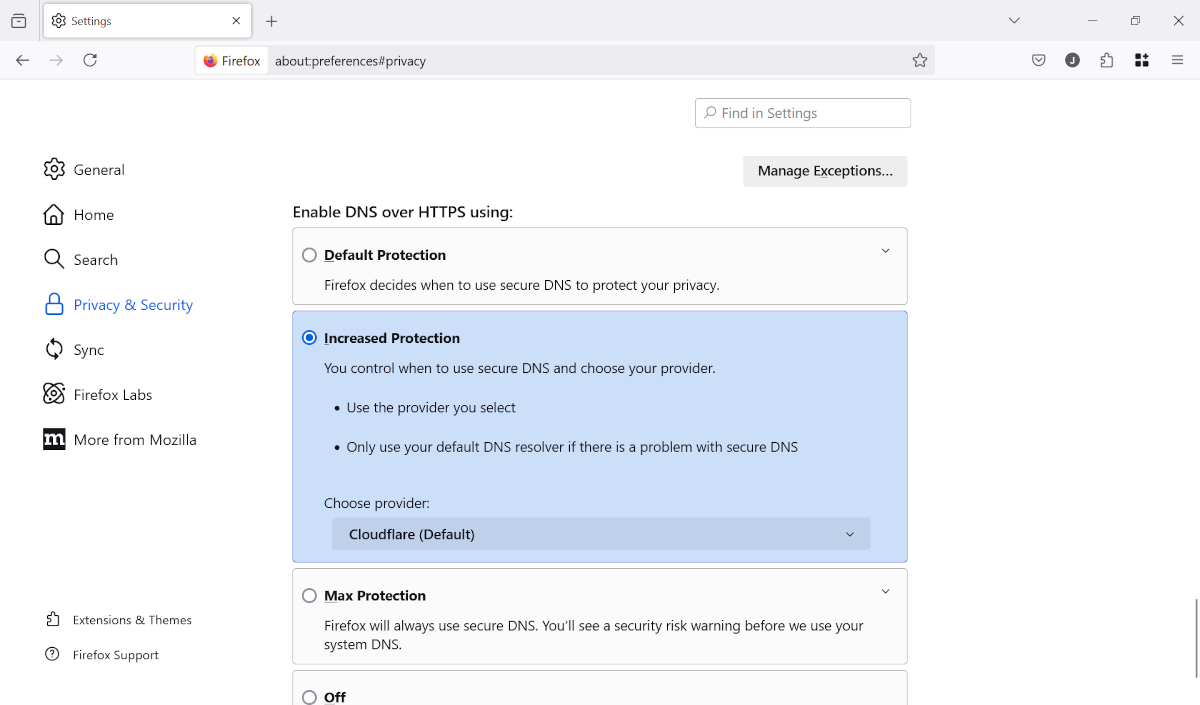
Task: Click the Find in Settings search field
Action: (802, 112)
